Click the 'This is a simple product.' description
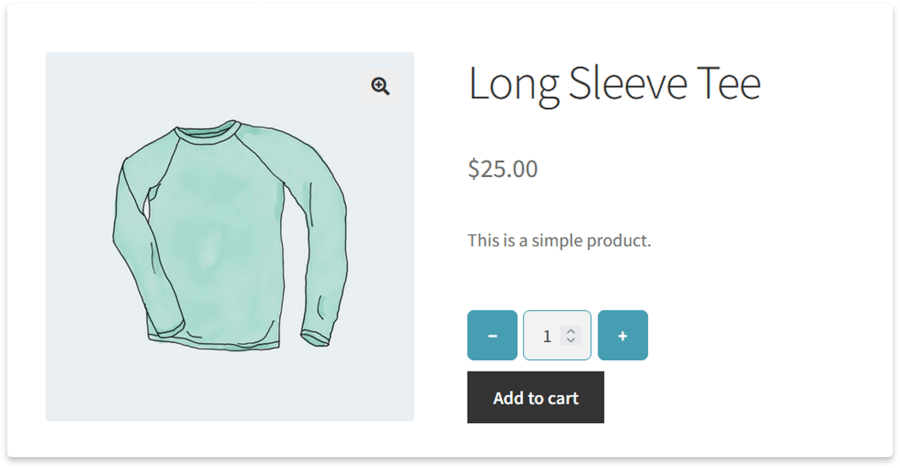 (559, 240)
